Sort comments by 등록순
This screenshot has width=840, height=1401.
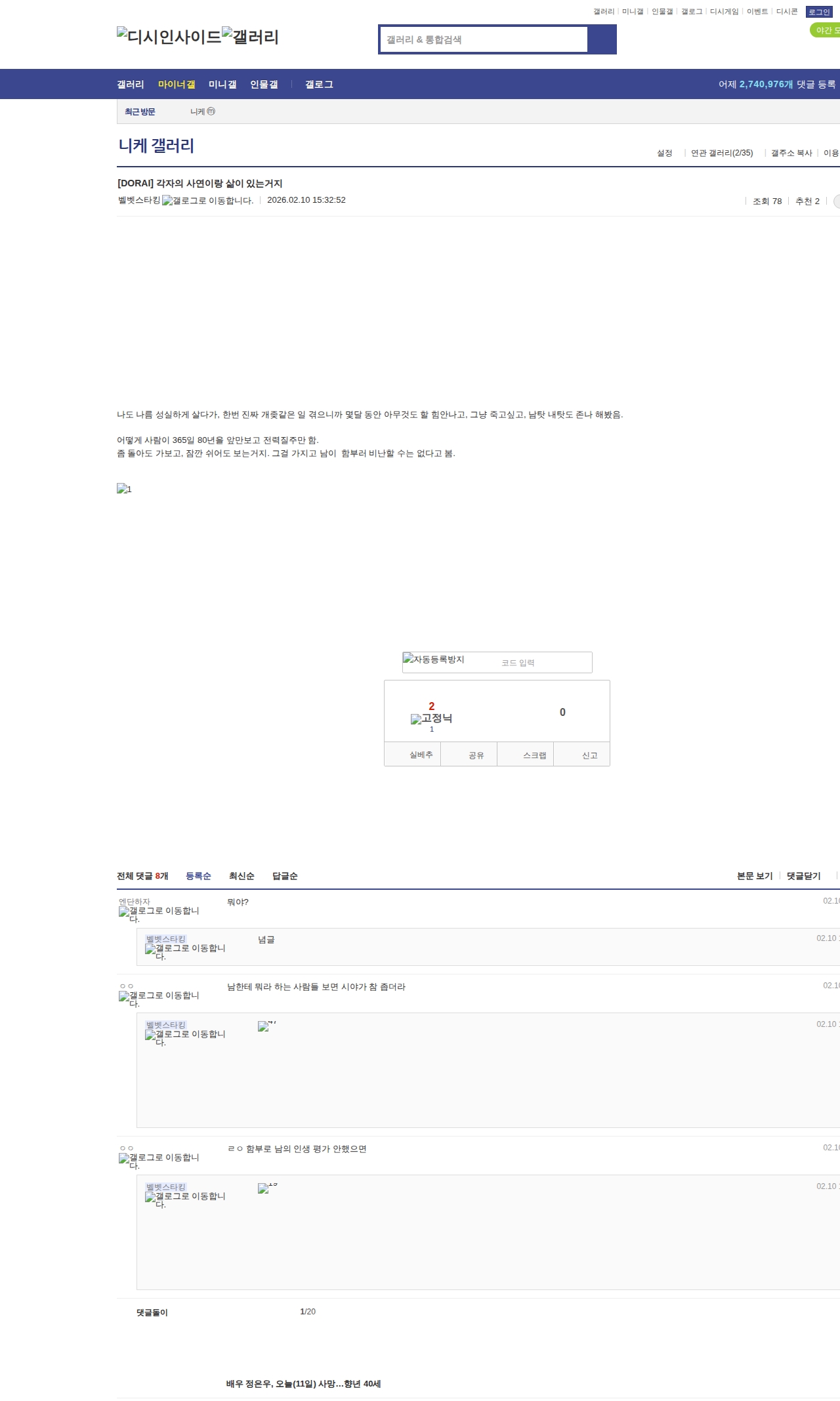[198, 876]
